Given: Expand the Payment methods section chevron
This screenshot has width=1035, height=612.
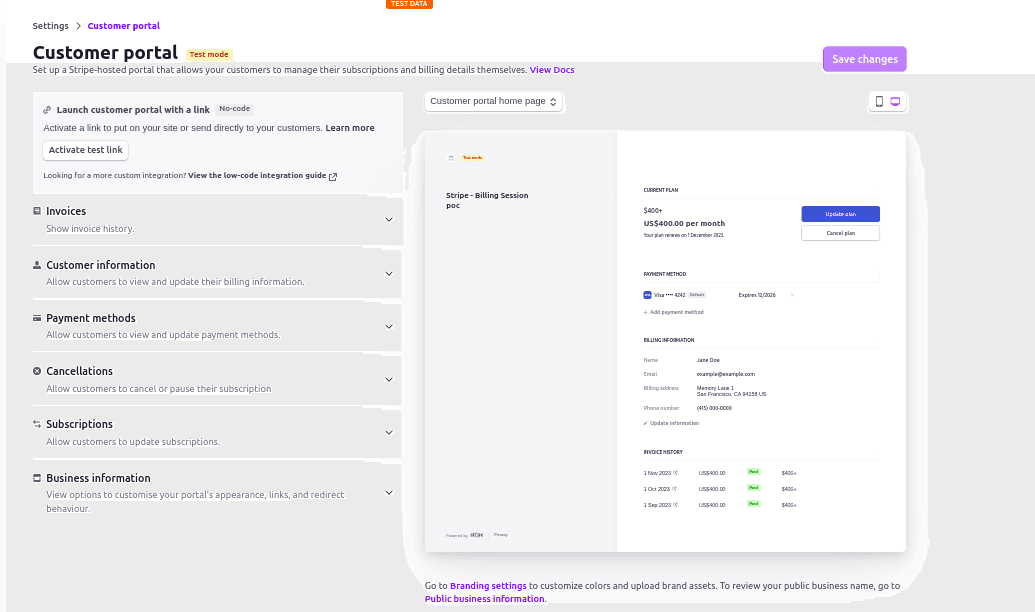Looking at the screenshot, I should coord(389,327).
